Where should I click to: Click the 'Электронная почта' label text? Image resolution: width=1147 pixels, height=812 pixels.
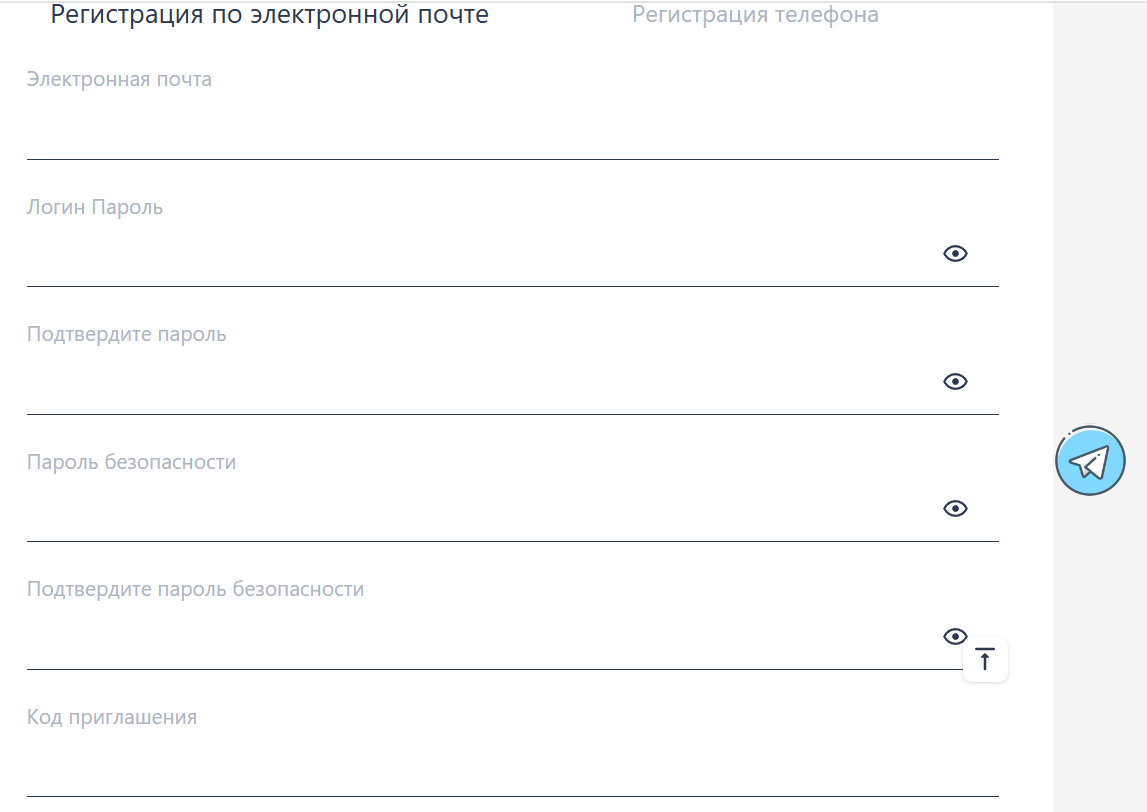pos(119,80)
